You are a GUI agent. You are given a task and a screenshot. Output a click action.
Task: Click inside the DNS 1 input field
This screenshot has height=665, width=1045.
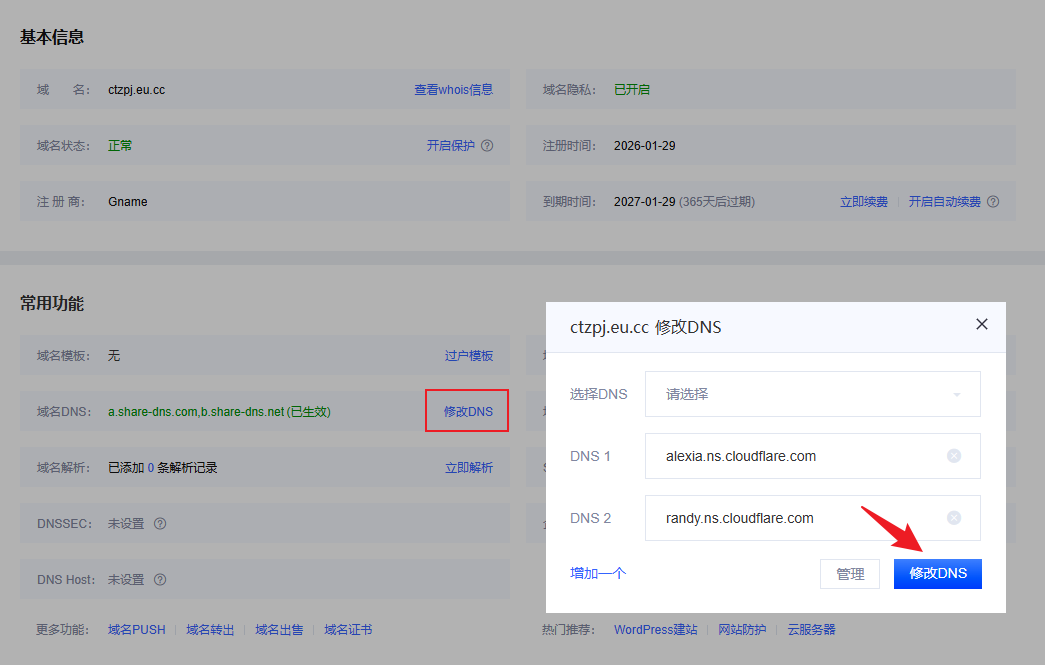[x=790, y=456]
